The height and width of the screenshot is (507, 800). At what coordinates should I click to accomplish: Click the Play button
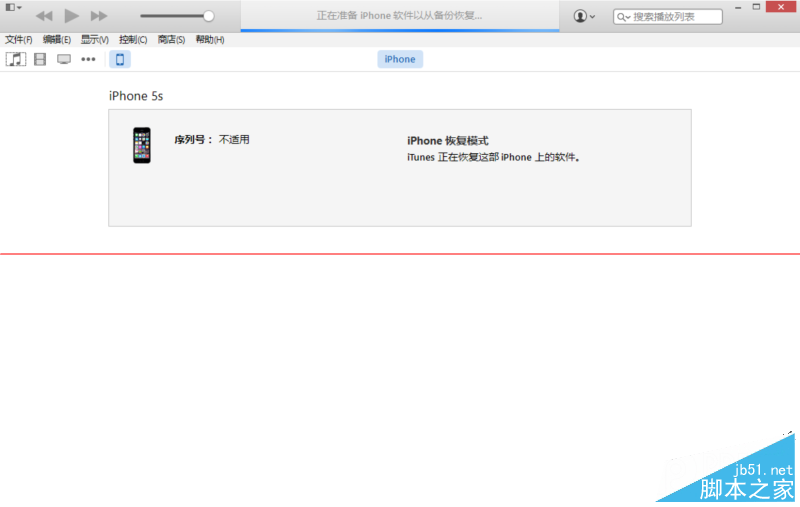pyautogui.click(x=71, y=16)
